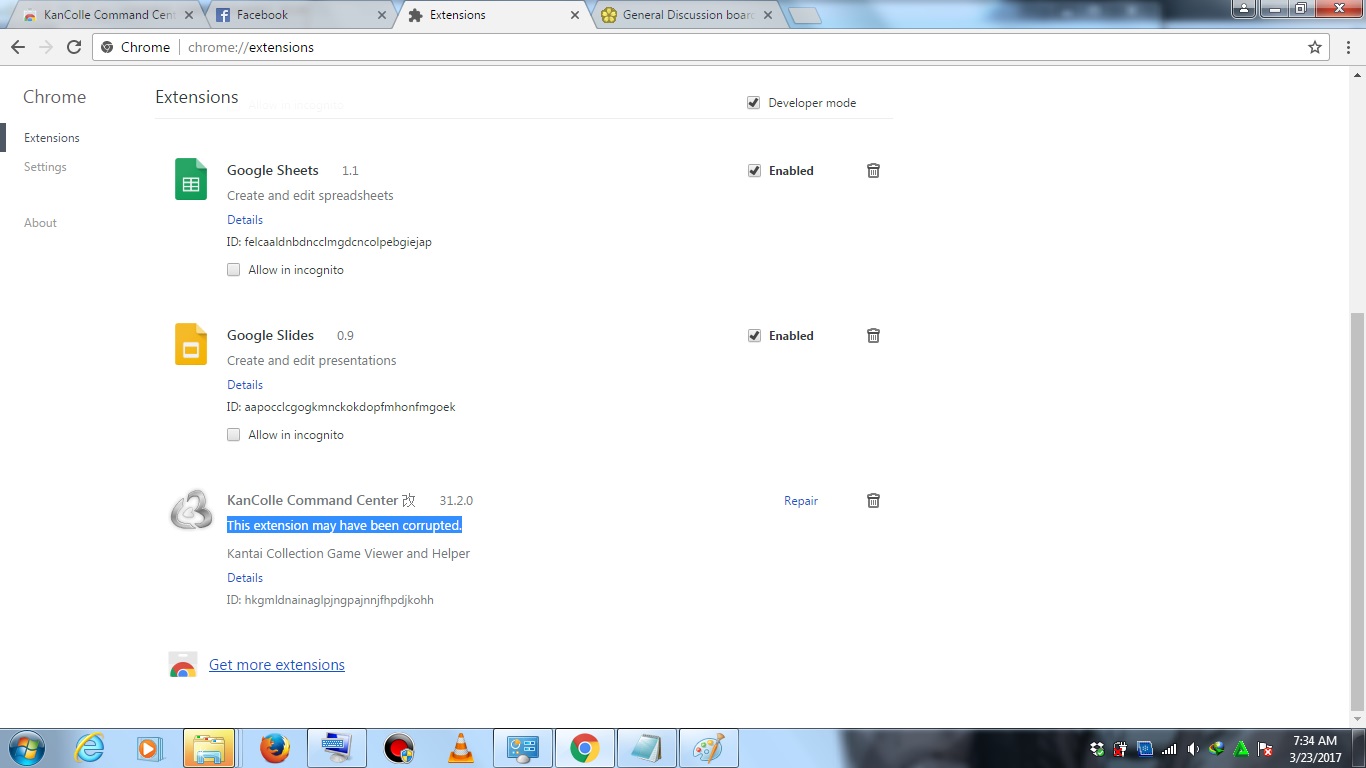Launch Firefox from the taskbar
Image resolution: width=1366 pixels, height=768 pixels.
pos(274,748)
